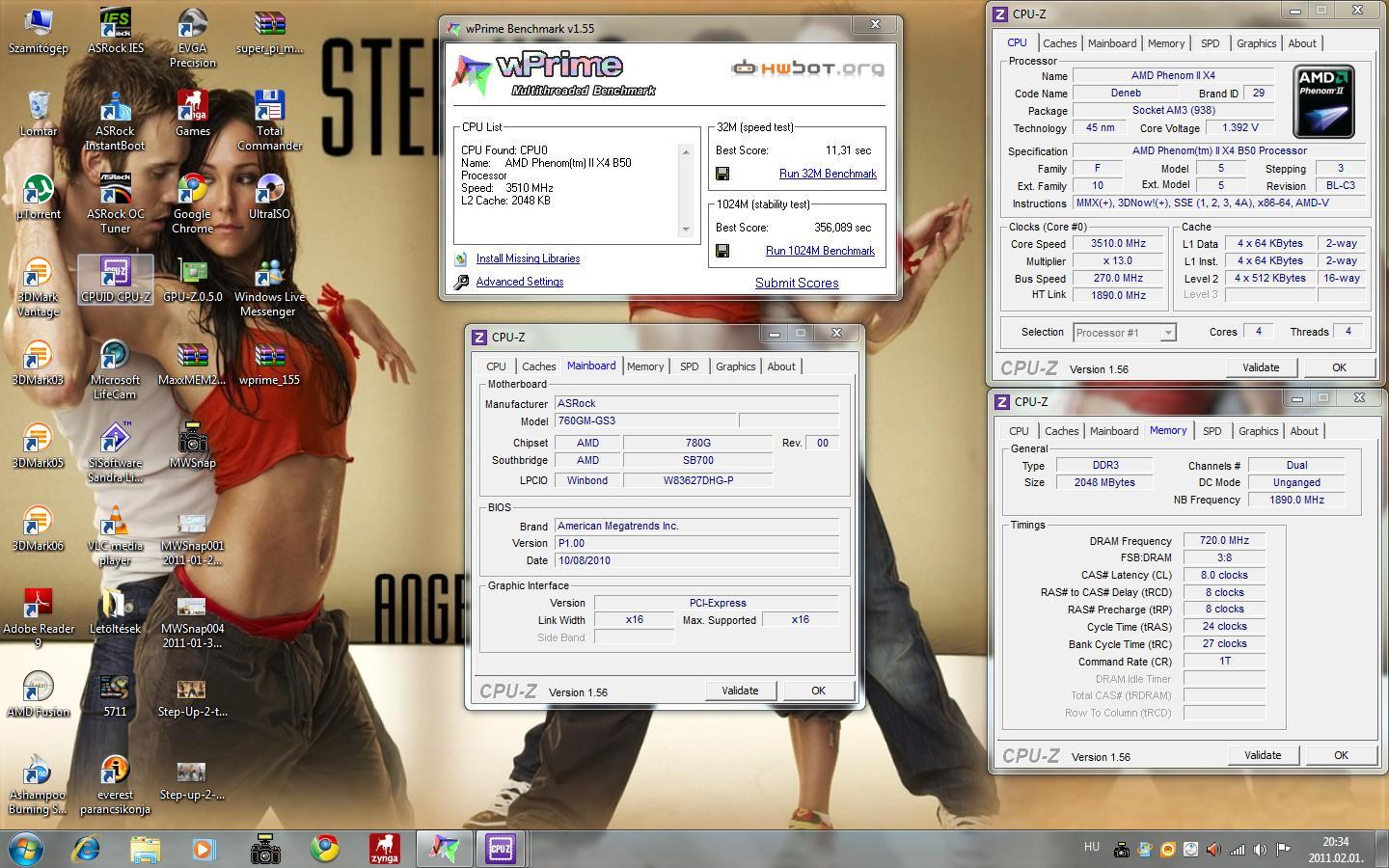The width and height of the screenshot is (1389, 868).
Task: Click Validate in the Mainboard CPU-Z window
Action: click(x=740, y=691)
